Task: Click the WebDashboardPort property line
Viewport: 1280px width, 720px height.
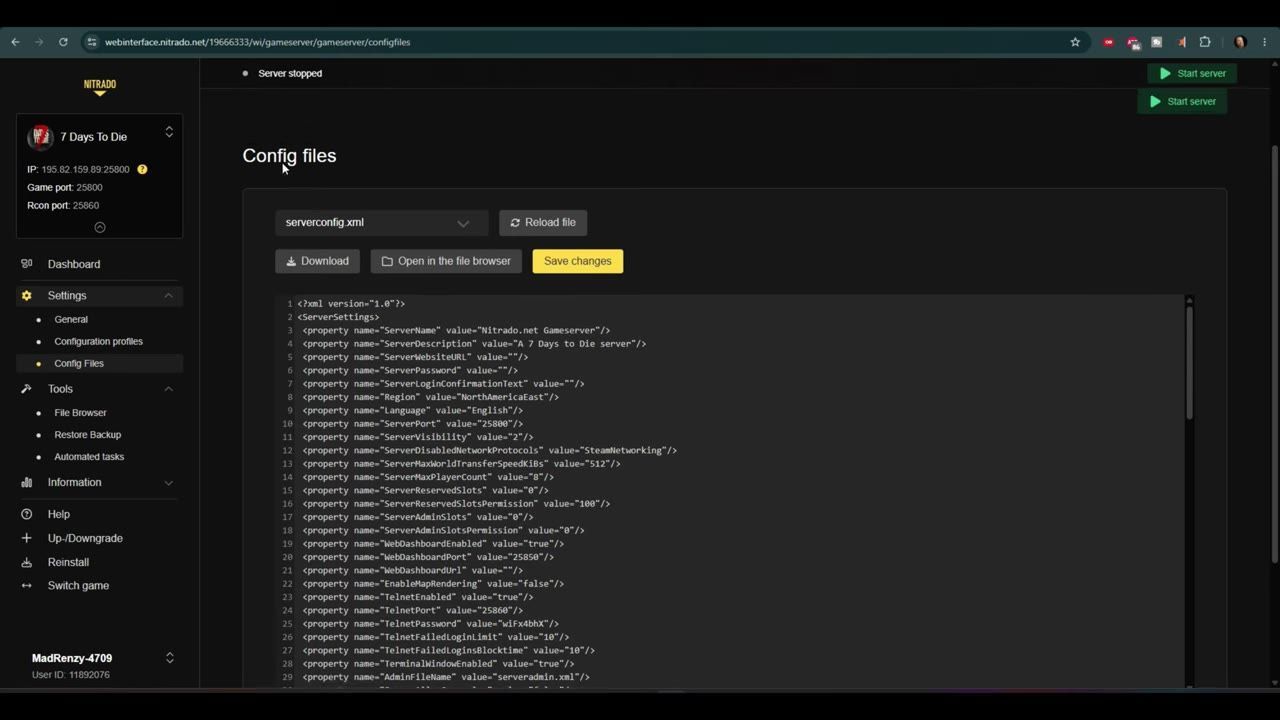Action: click(x=428, y=557)
